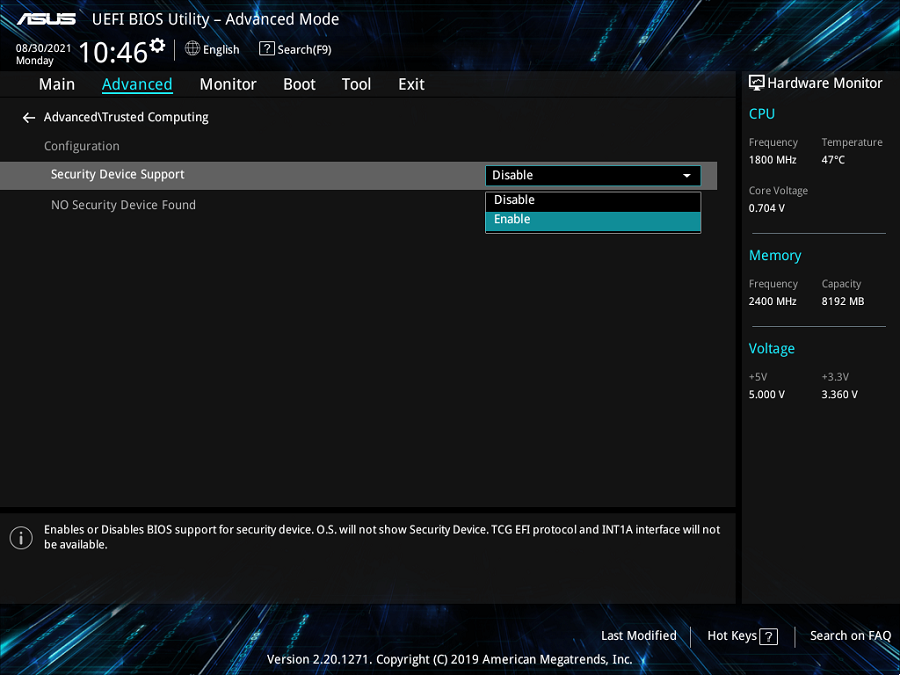This screenshot has height=675, width=900.
Task: Click the CPU heading in Hardware Monitor
Action: tap(762, 114)
